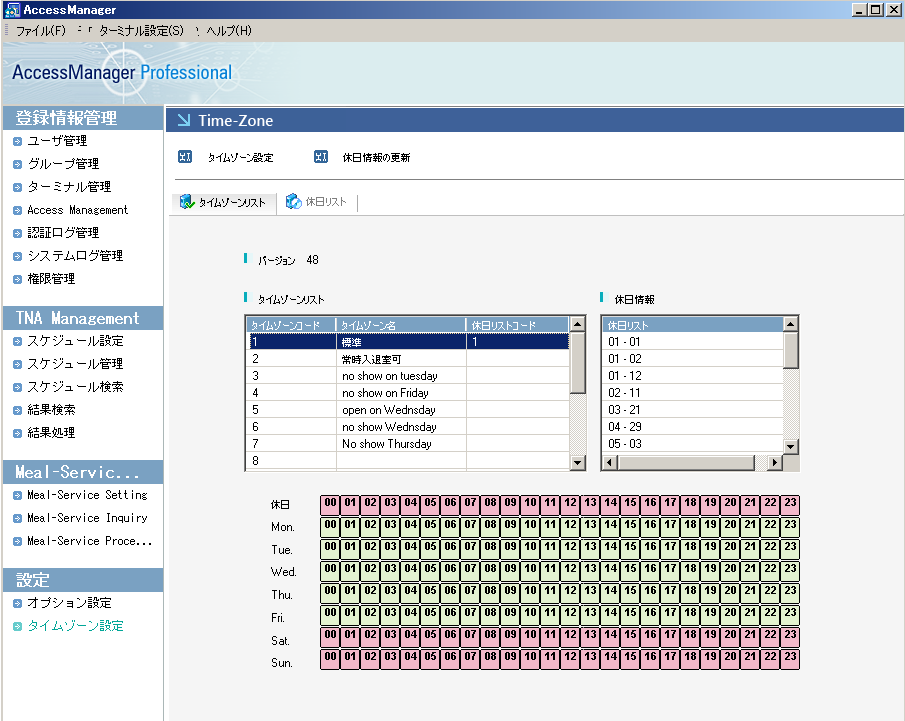905x721 pixels.
Task: Click the bullet icon beside グループ管理
Action: tap(17, 165)
